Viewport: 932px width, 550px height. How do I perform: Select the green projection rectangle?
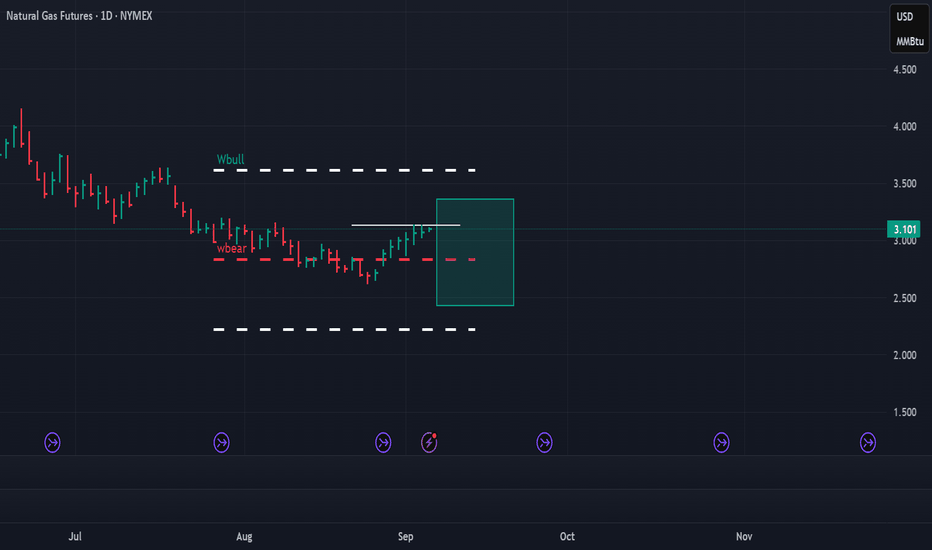[x=475, y=252]
